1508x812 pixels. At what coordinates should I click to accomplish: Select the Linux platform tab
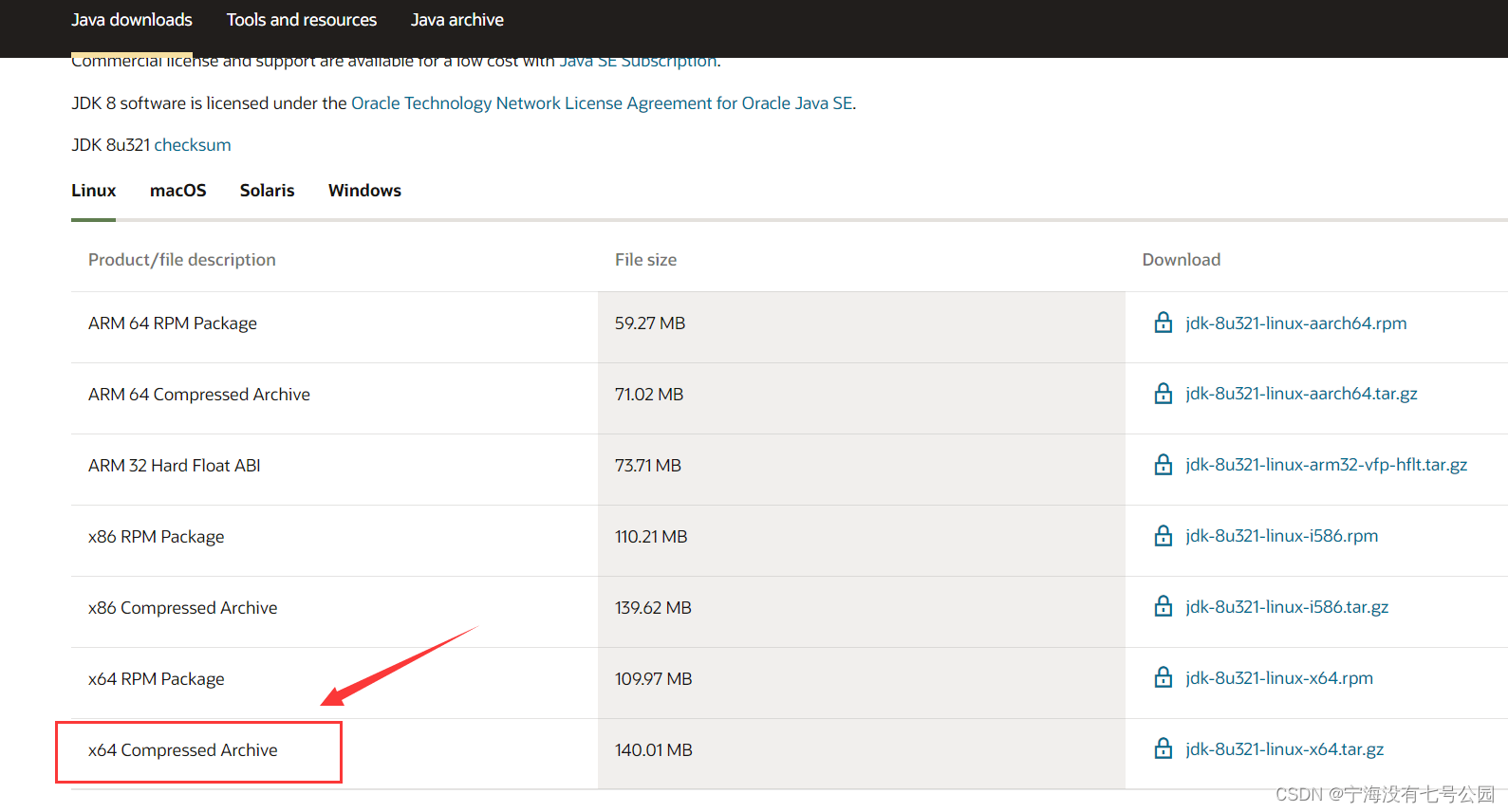pos(94,191)
